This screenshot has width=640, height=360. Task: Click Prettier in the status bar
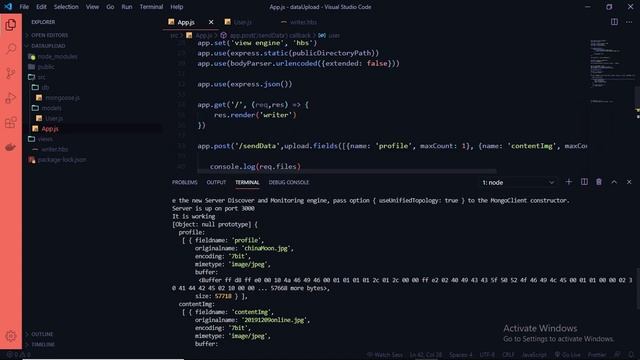point(597,355)
